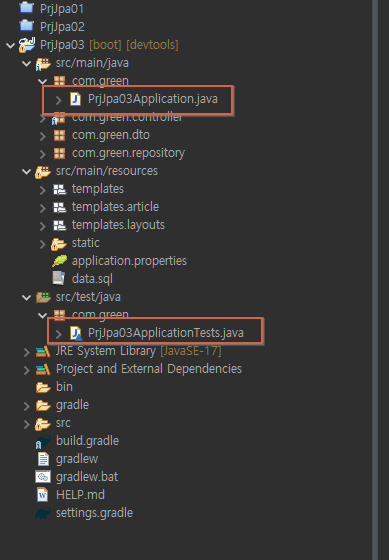Expand the templates.article folder
Screen dimensions: 389x560
(43, 208)
